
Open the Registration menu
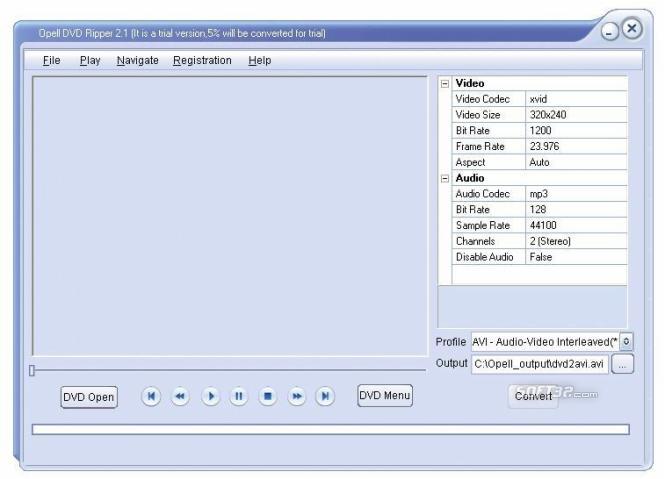(x=202, y=61)
